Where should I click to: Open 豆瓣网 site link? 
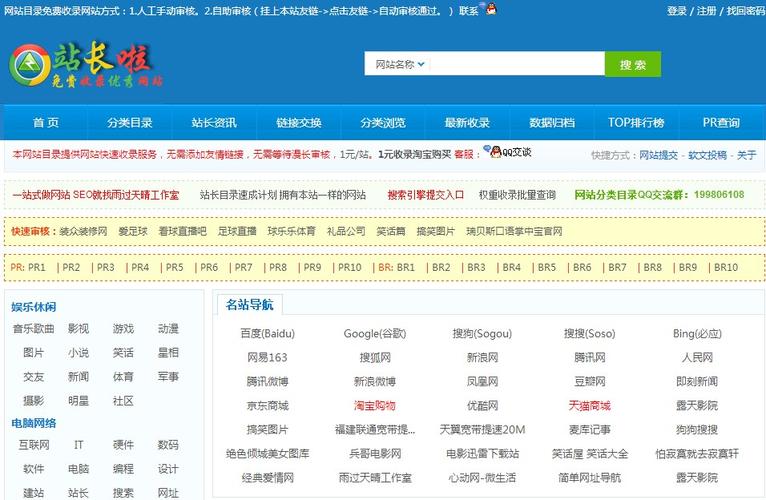tap(590, 382)
